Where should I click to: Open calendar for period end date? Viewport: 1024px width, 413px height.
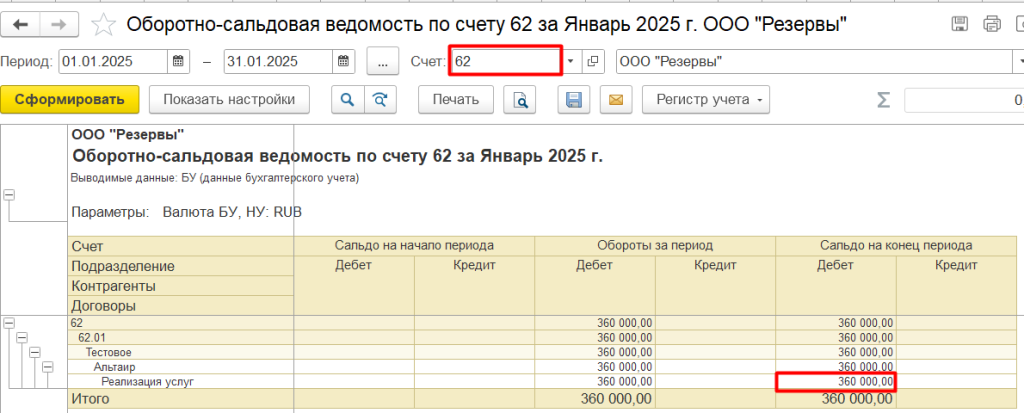click(x=343, y=62)
